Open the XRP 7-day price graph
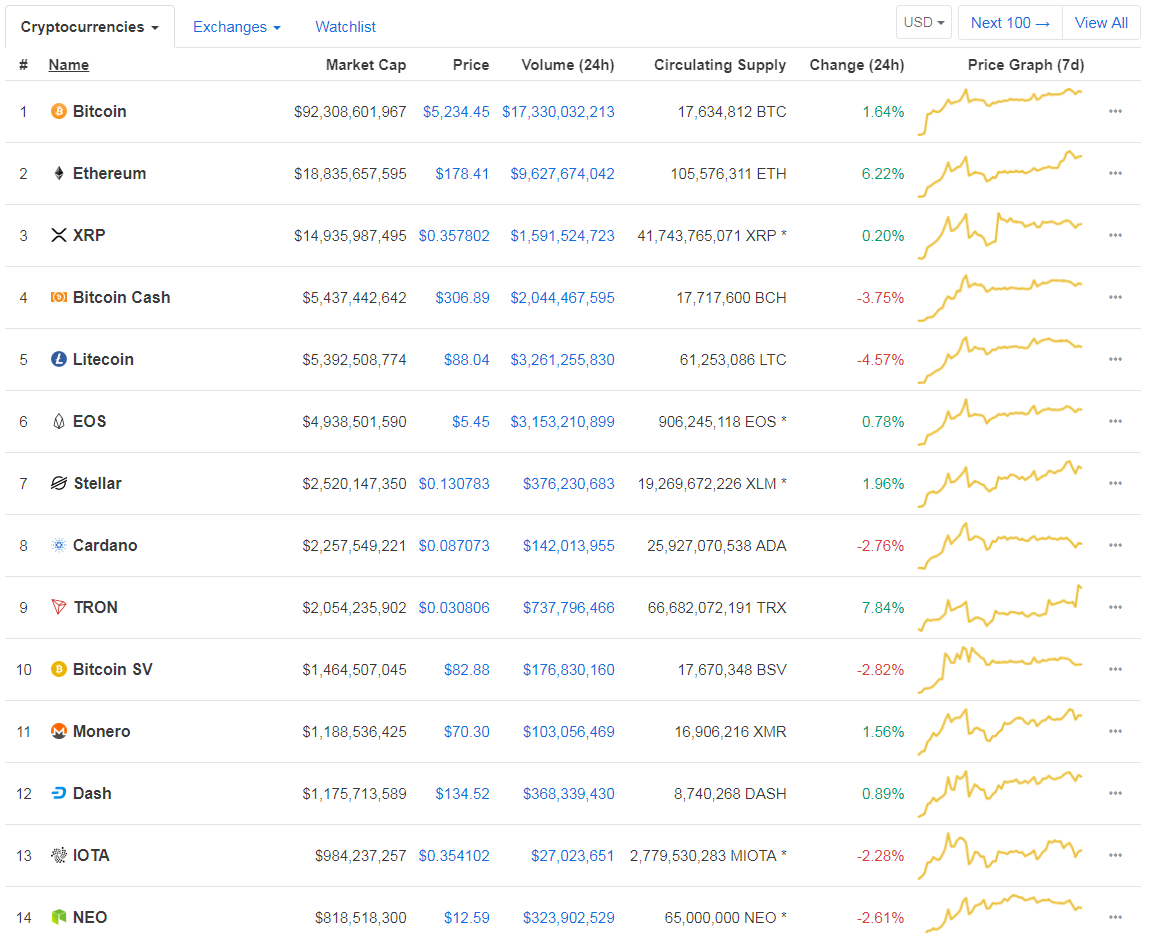The height and width of the screenshot is (933, 1151). point(1001,236)
